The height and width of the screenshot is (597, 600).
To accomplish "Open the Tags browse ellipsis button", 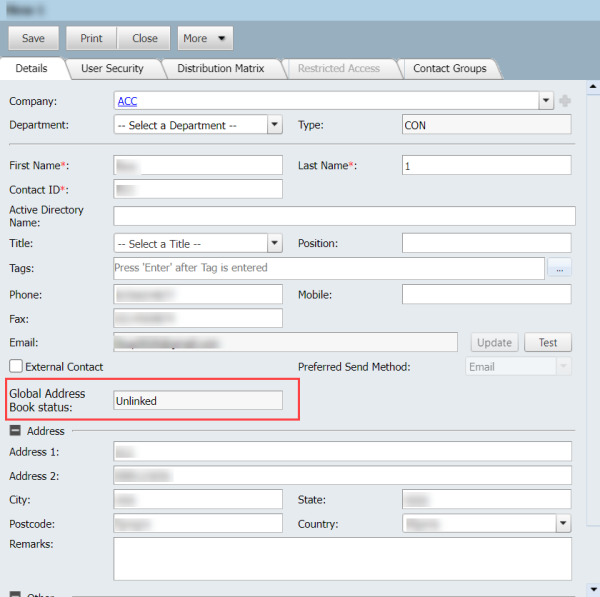I will click(x=558, y=268).
